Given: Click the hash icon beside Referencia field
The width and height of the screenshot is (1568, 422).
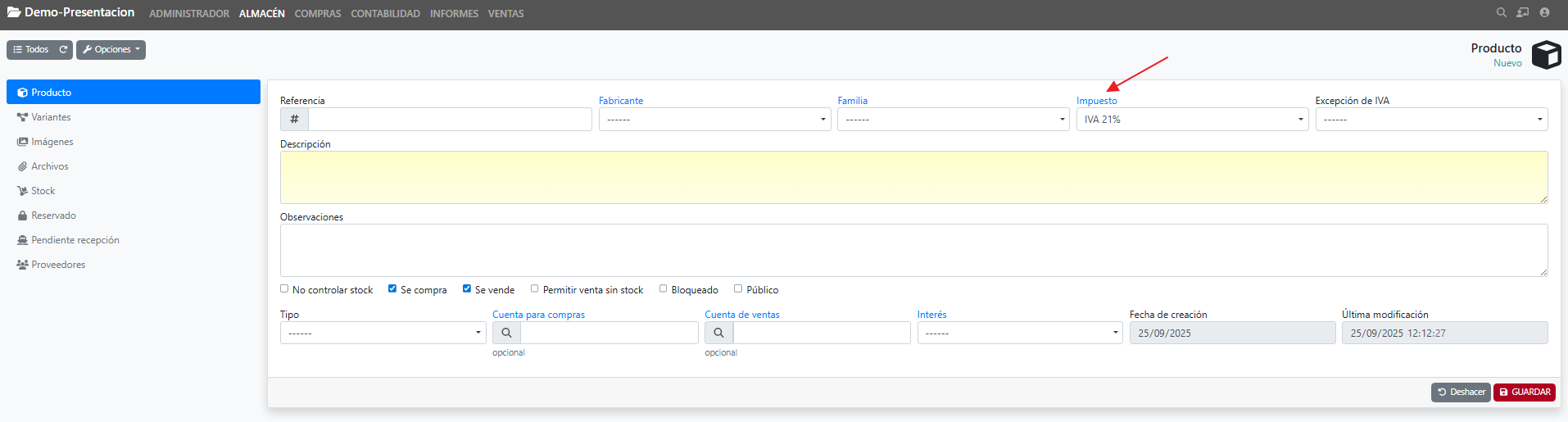Looking at the screenshot, I should pyautogui.click(x=294, y=120).
